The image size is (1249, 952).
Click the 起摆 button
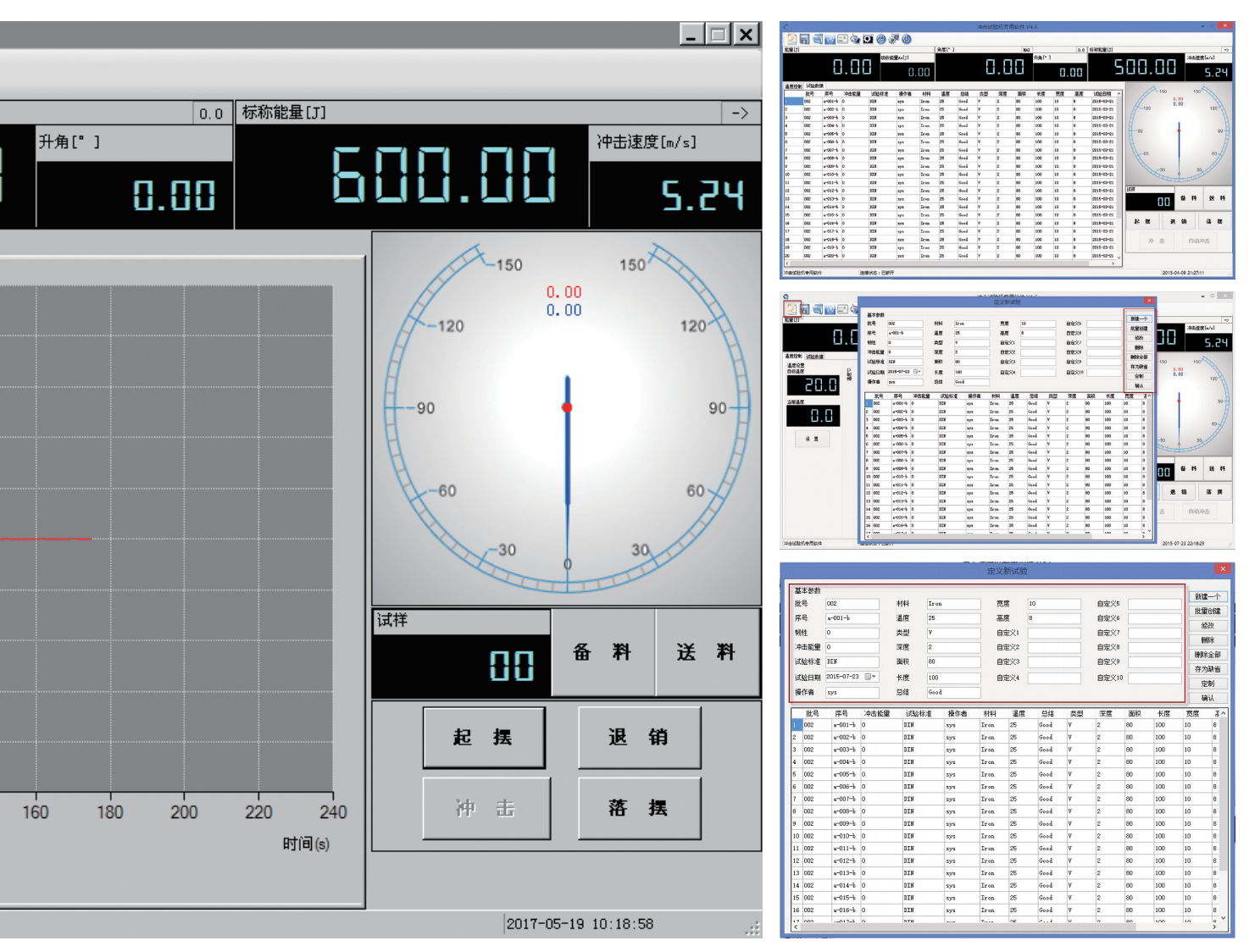coord(483,738)
